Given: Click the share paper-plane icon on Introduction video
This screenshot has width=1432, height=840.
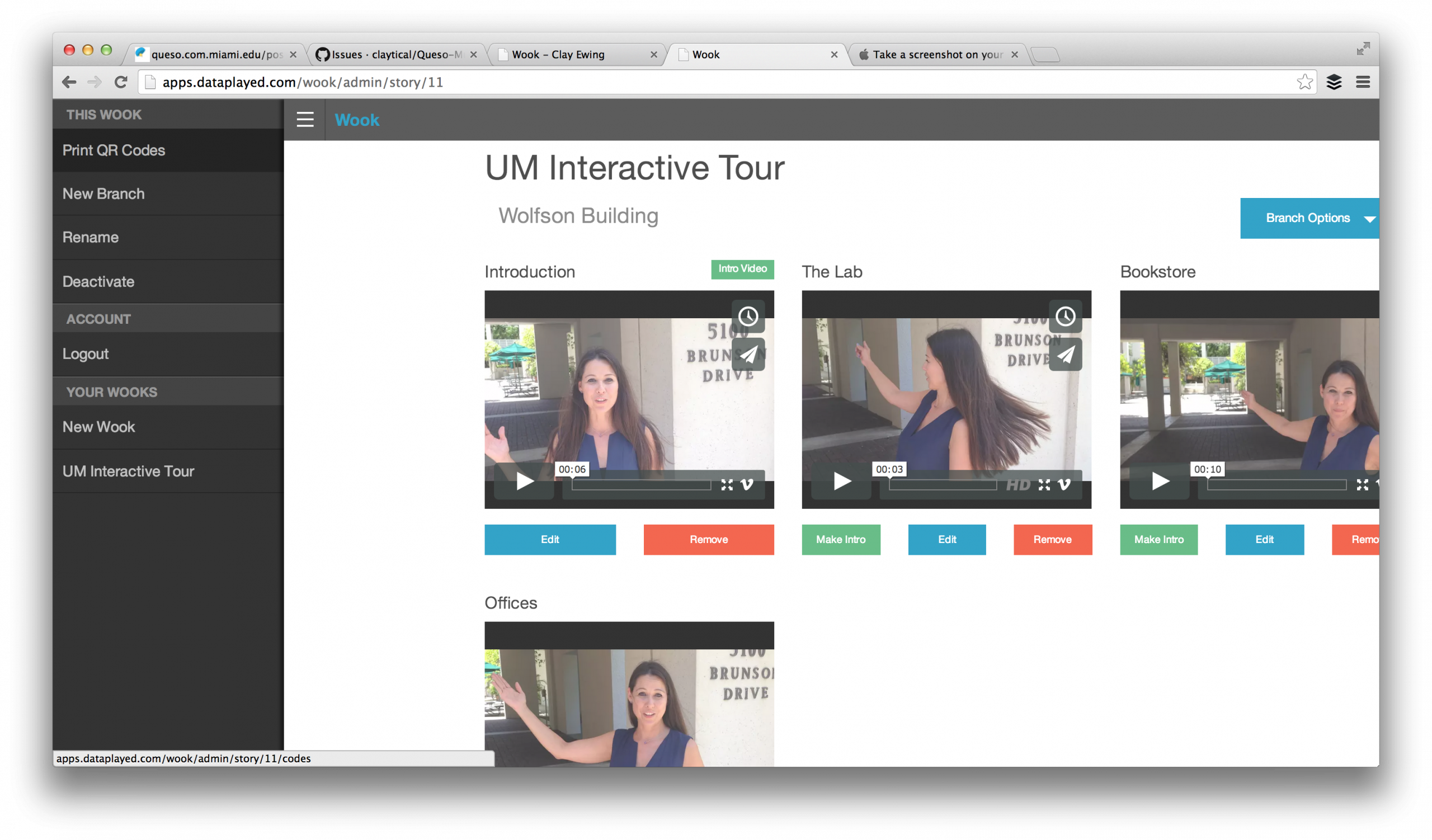Looking at the screenshot, I should click(748, 355).
